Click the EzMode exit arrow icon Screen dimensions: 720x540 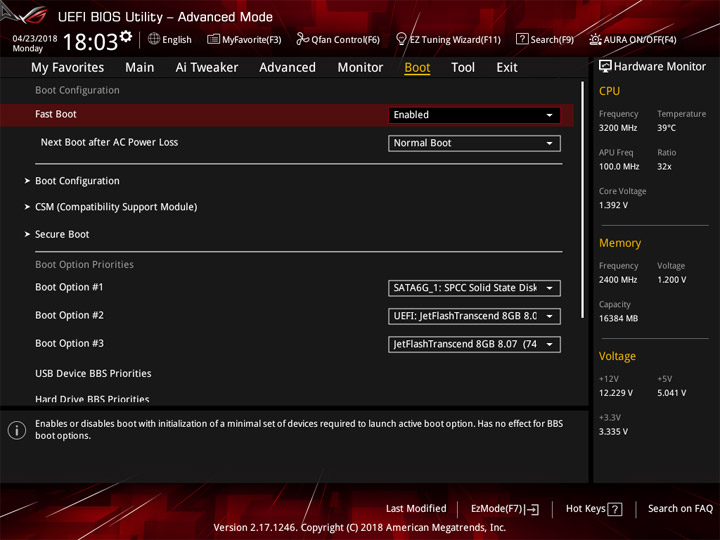[532, 509]
